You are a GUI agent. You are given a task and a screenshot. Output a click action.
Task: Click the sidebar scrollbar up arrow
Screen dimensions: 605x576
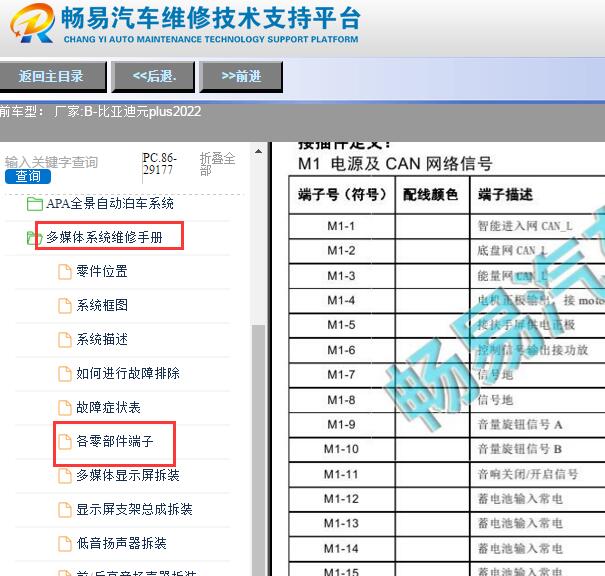pyautogui.click(x=259, y=152)
